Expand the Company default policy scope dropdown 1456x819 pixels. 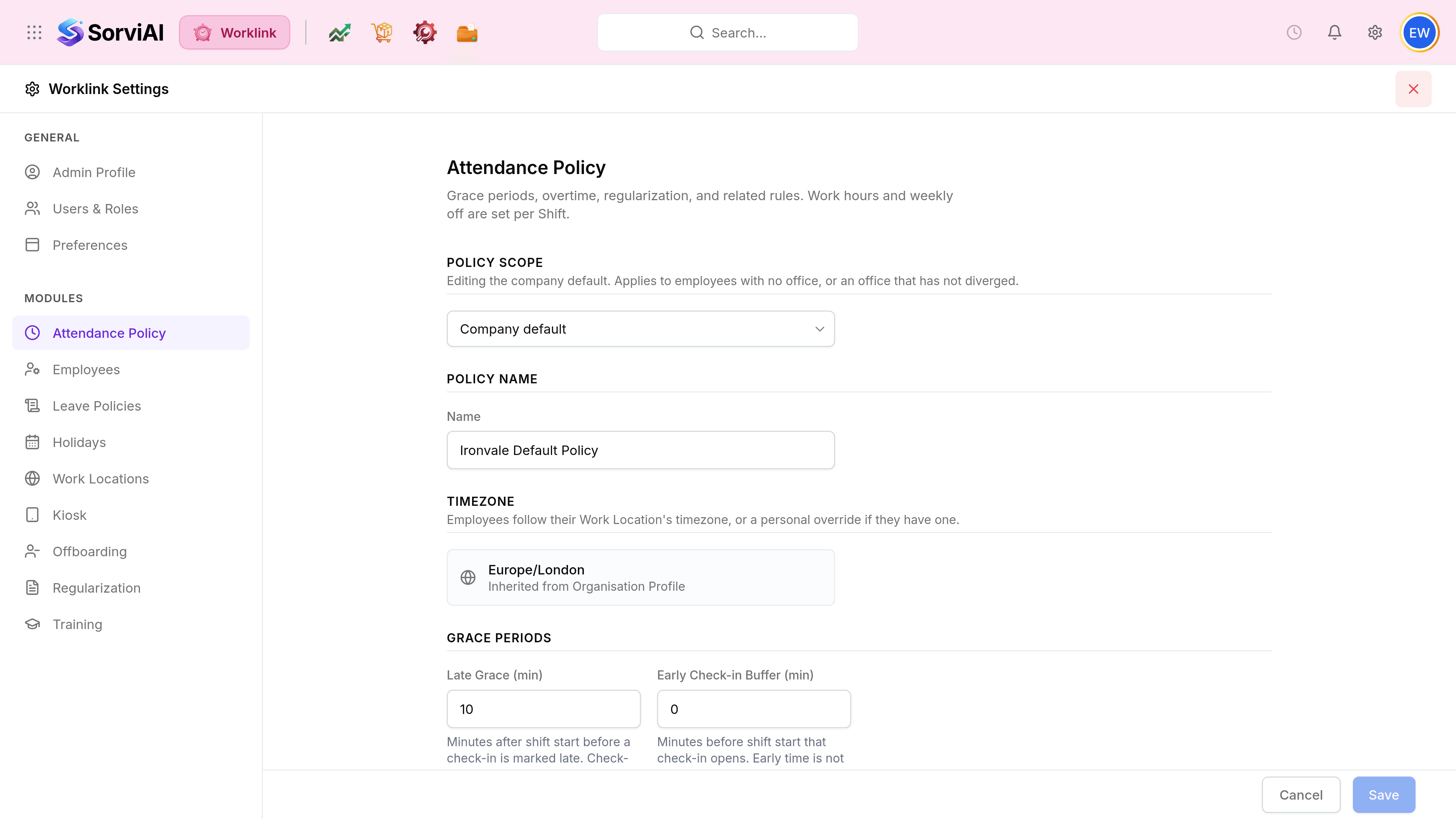pos(640,329)
